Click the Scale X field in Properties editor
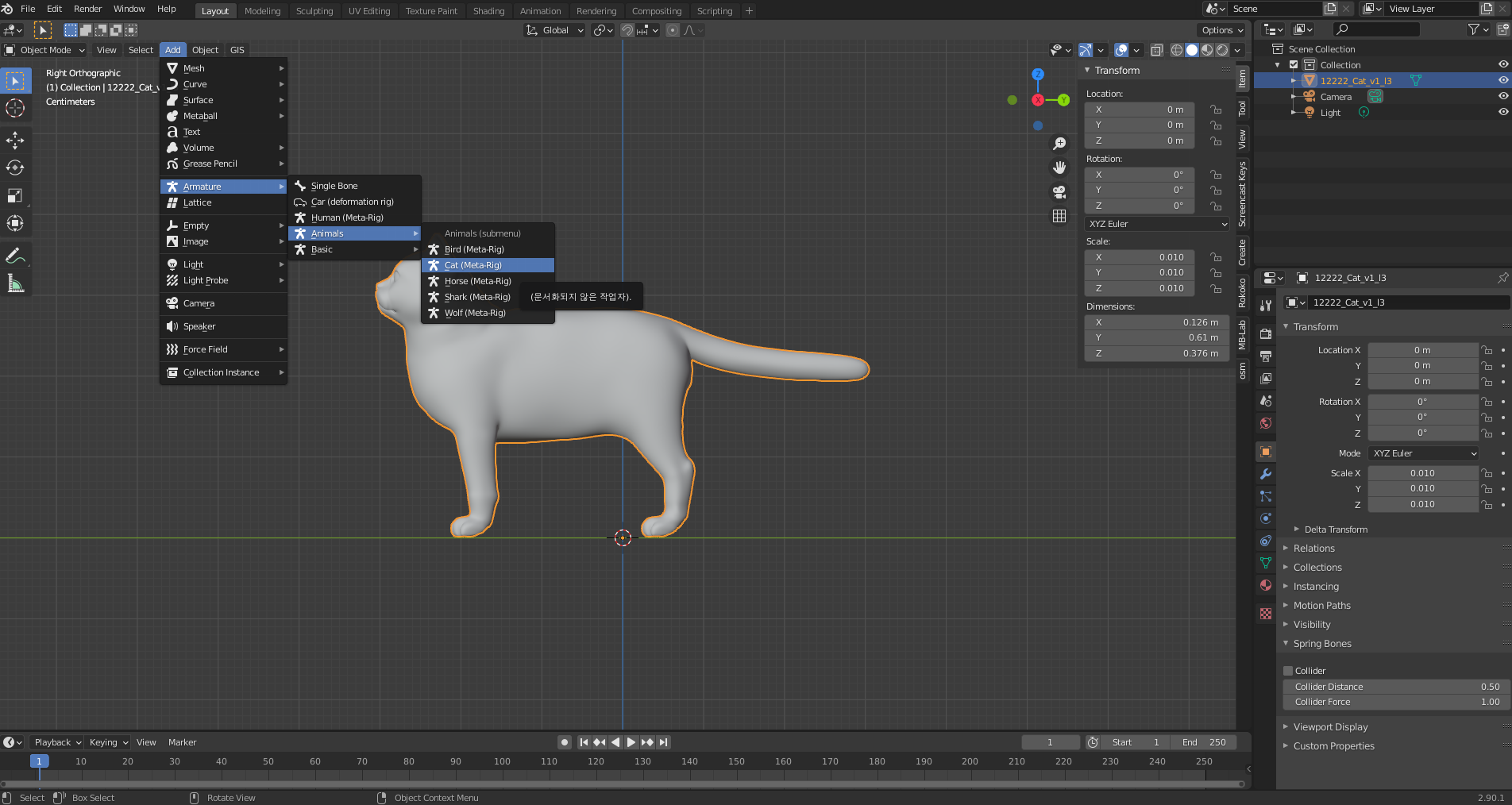Screen dimensions: 1512x805 [1422, 473]
